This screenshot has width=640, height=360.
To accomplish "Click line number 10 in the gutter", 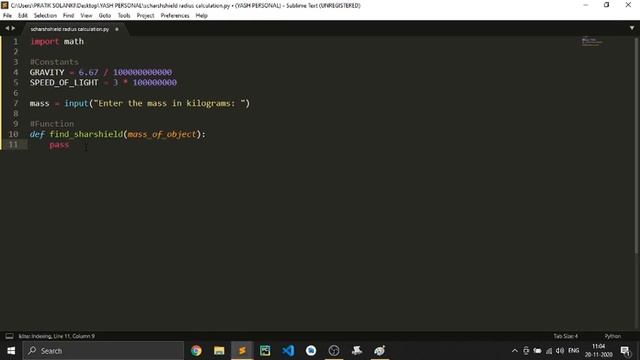I will click(x=13, y=134).
